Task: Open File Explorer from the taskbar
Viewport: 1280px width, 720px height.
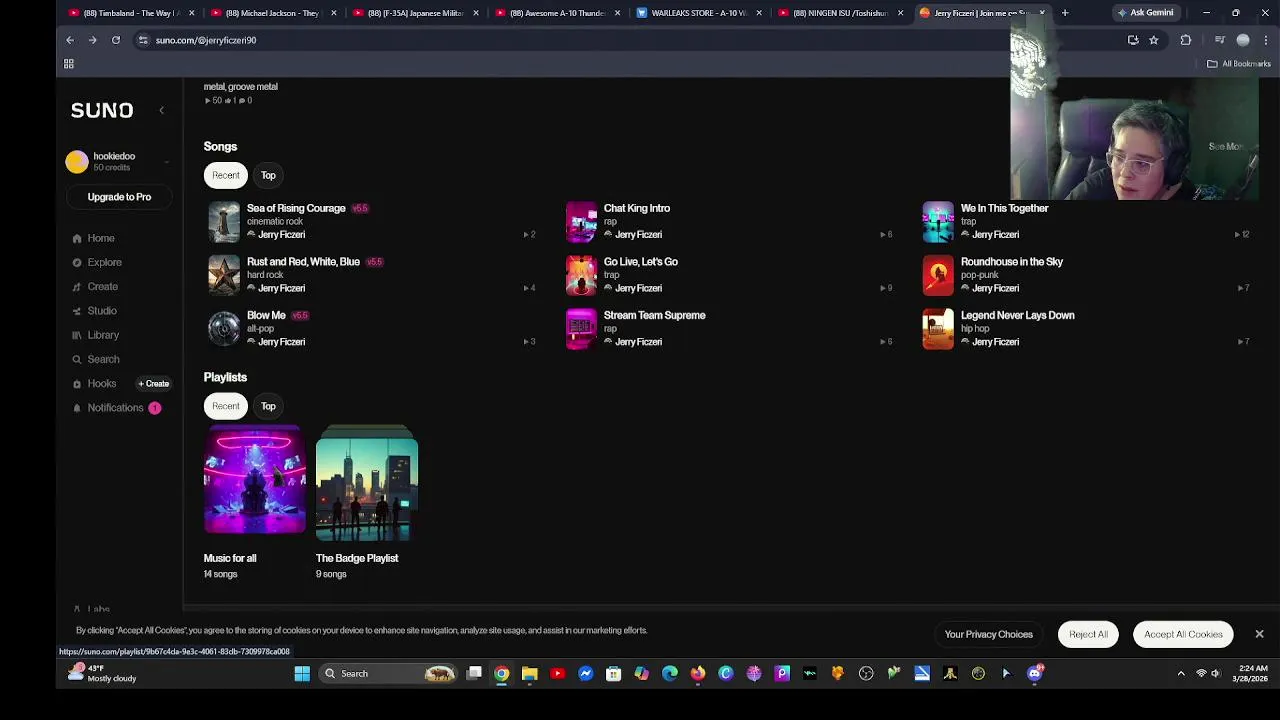Action: [x=530, y=674]
